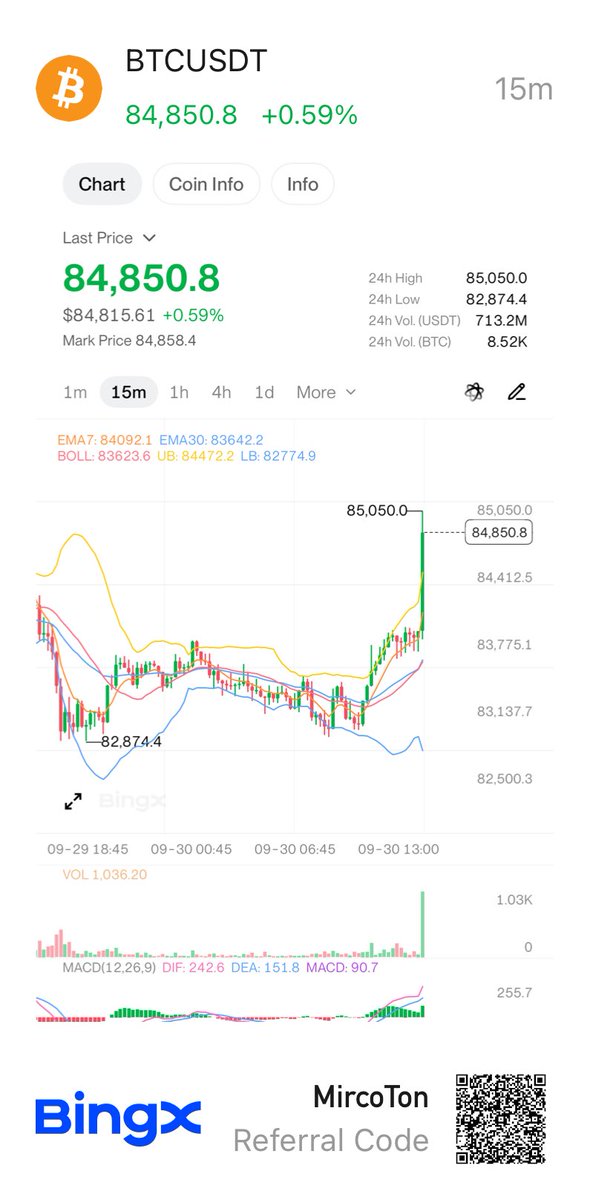This screenshot has height=1200, width=590.
Task: Open the Last Price dropdown
Action: tap(109, 238)
